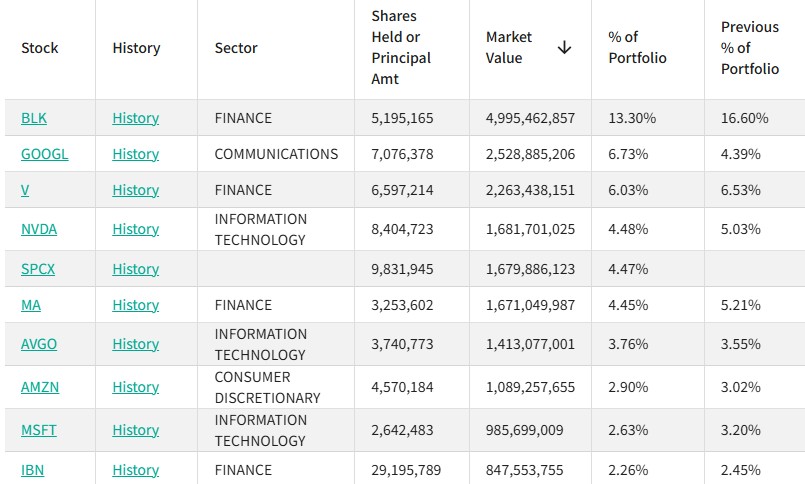Sort by % of Portfolio column header
The image size is (805, 484).
click(x=637, y=47)
